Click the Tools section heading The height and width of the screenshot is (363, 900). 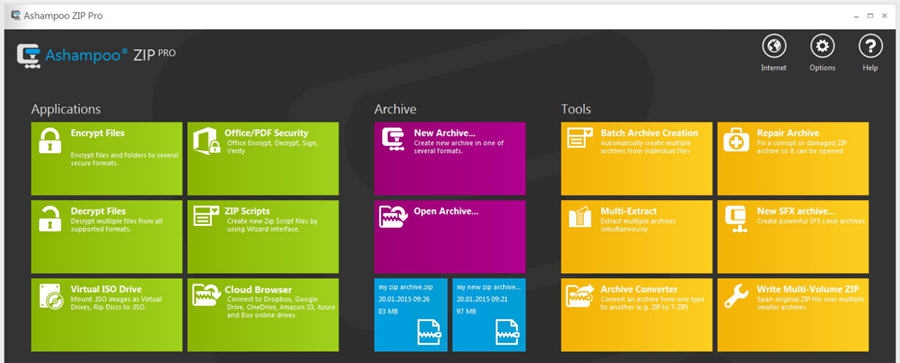coord(576,109)
